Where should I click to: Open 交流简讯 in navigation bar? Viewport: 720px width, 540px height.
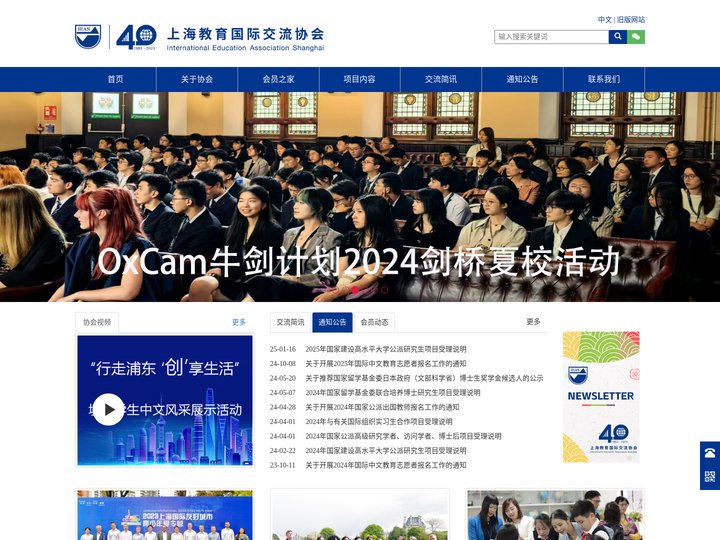click(x=441, y=79)
